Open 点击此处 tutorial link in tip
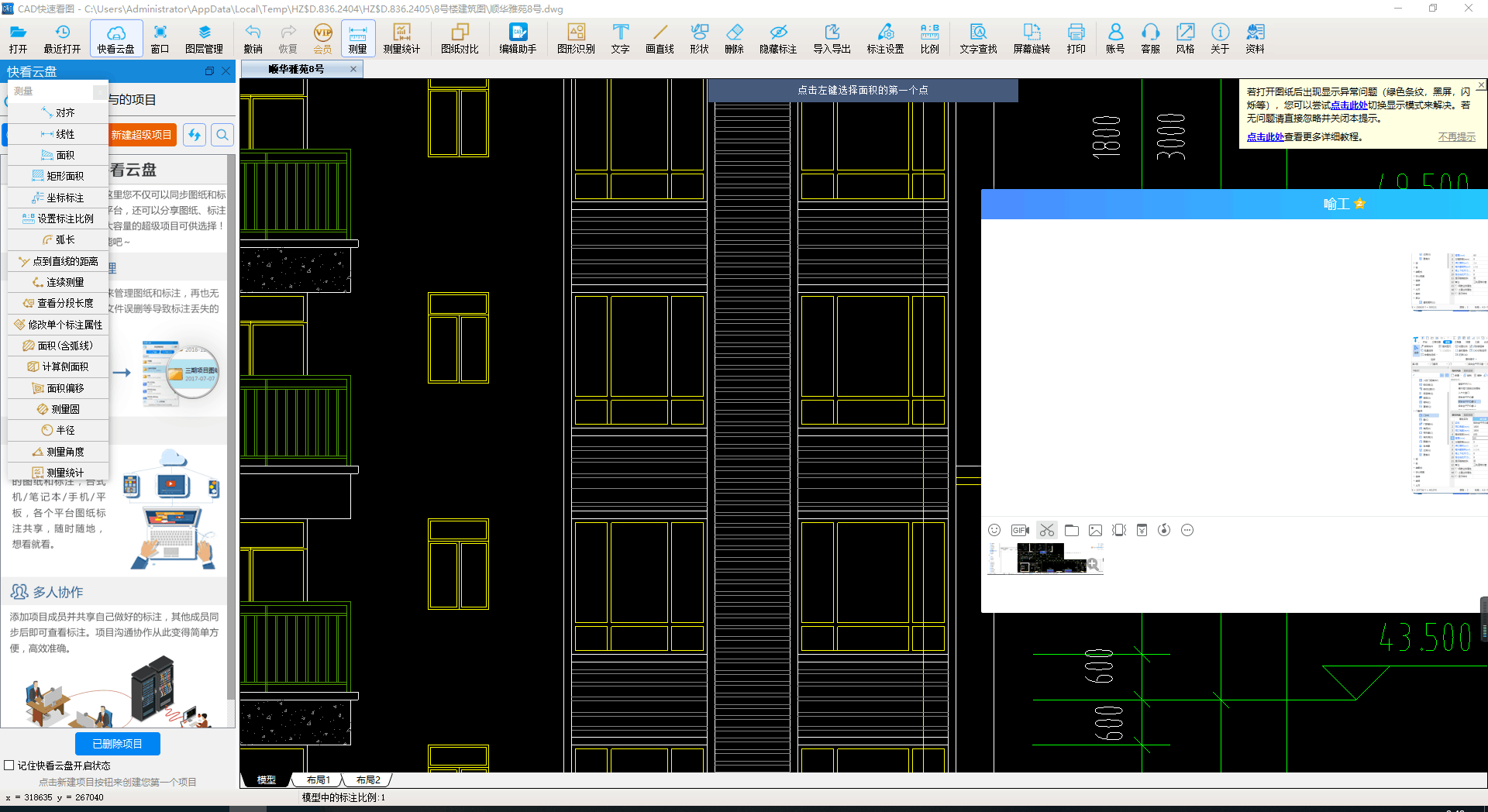1488x812 pixels. pos(1265,137)
